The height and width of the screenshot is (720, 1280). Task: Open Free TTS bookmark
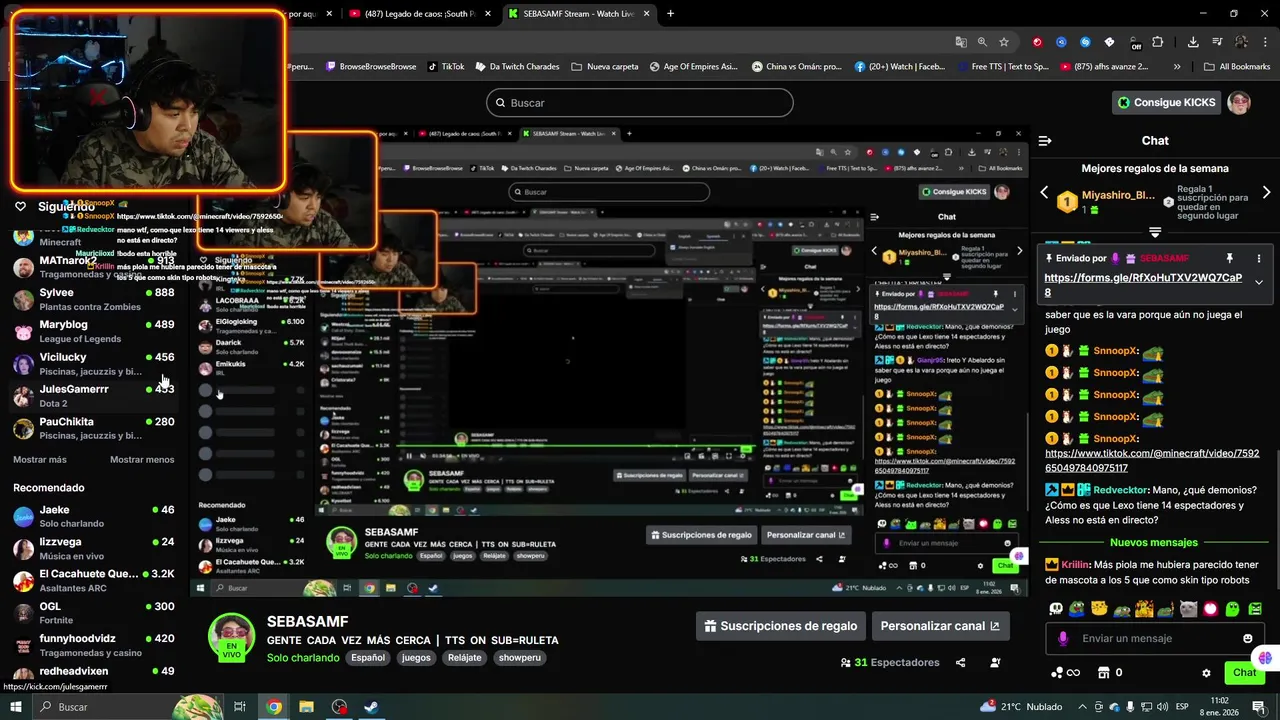tap(1002, 67)
